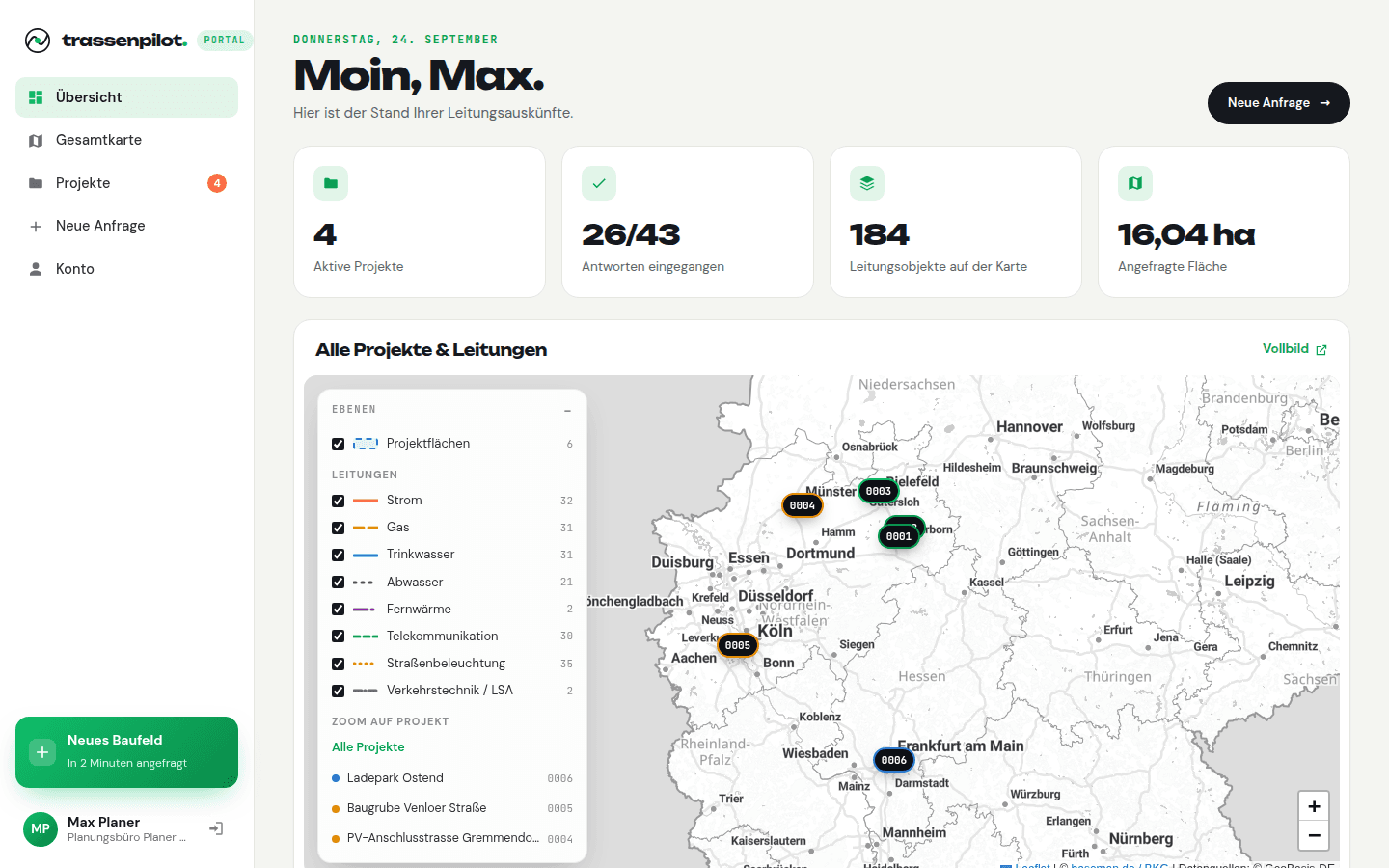Click the plus icon on Neues Baufeld
Viewport: 1389px width, 868px height.
click(42, 752)
